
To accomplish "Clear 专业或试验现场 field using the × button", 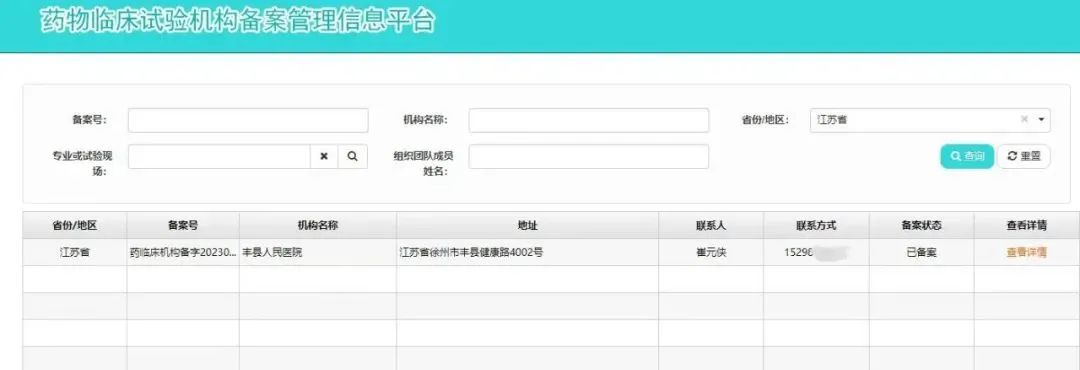I will coord(324,156).
